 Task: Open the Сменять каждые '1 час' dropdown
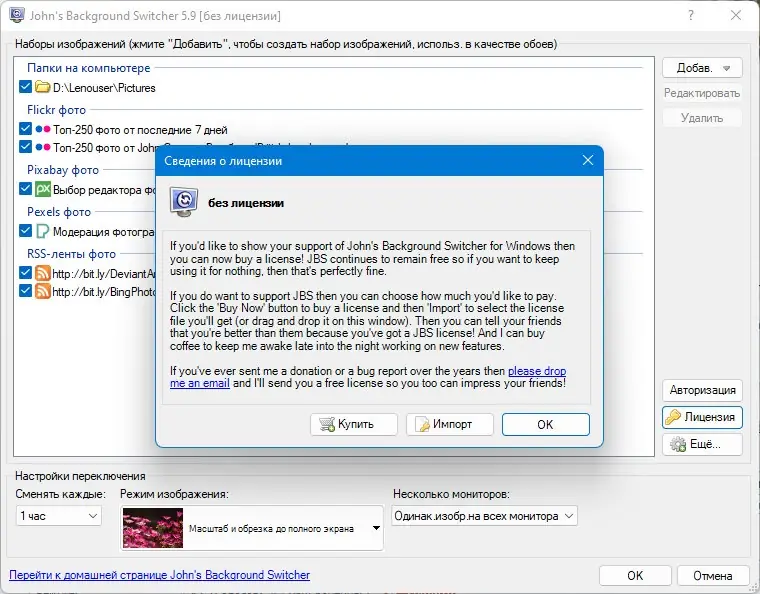59,516
